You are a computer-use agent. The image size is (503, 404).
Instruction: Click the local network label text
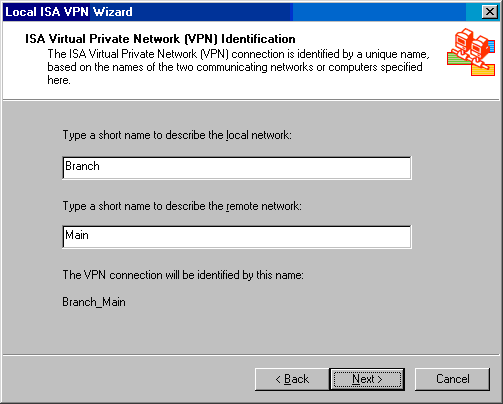coord(177,135)
